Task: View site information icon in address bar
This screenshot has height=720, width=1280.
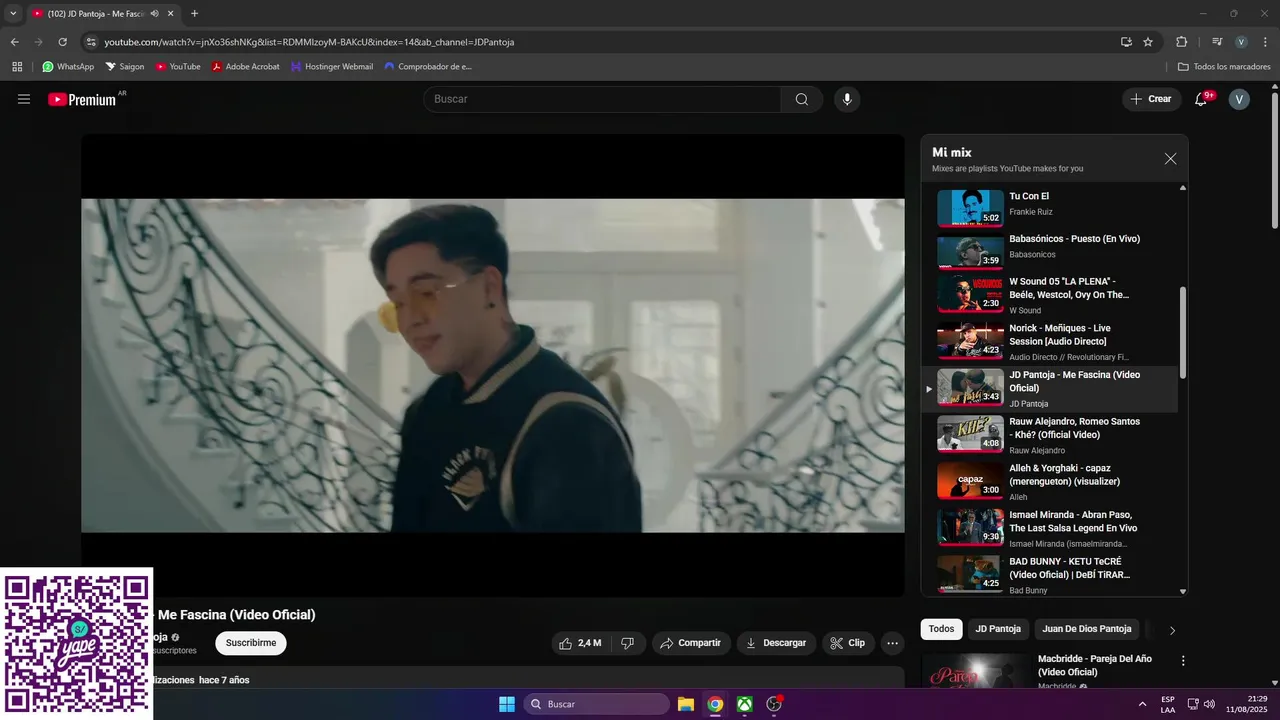Action: click(91, 42)
